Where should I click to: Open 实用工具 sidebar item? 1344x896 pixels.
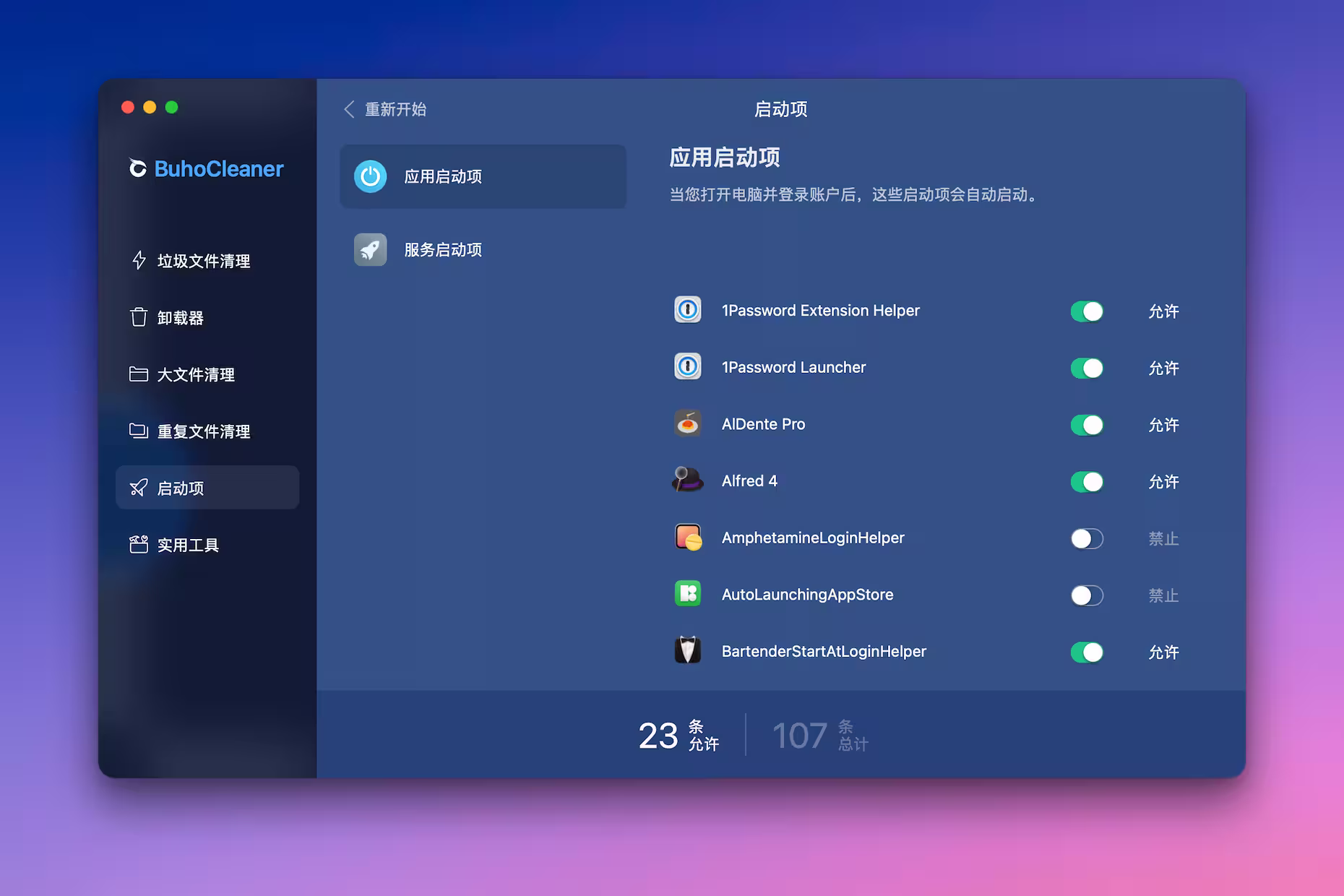[207, 545]
